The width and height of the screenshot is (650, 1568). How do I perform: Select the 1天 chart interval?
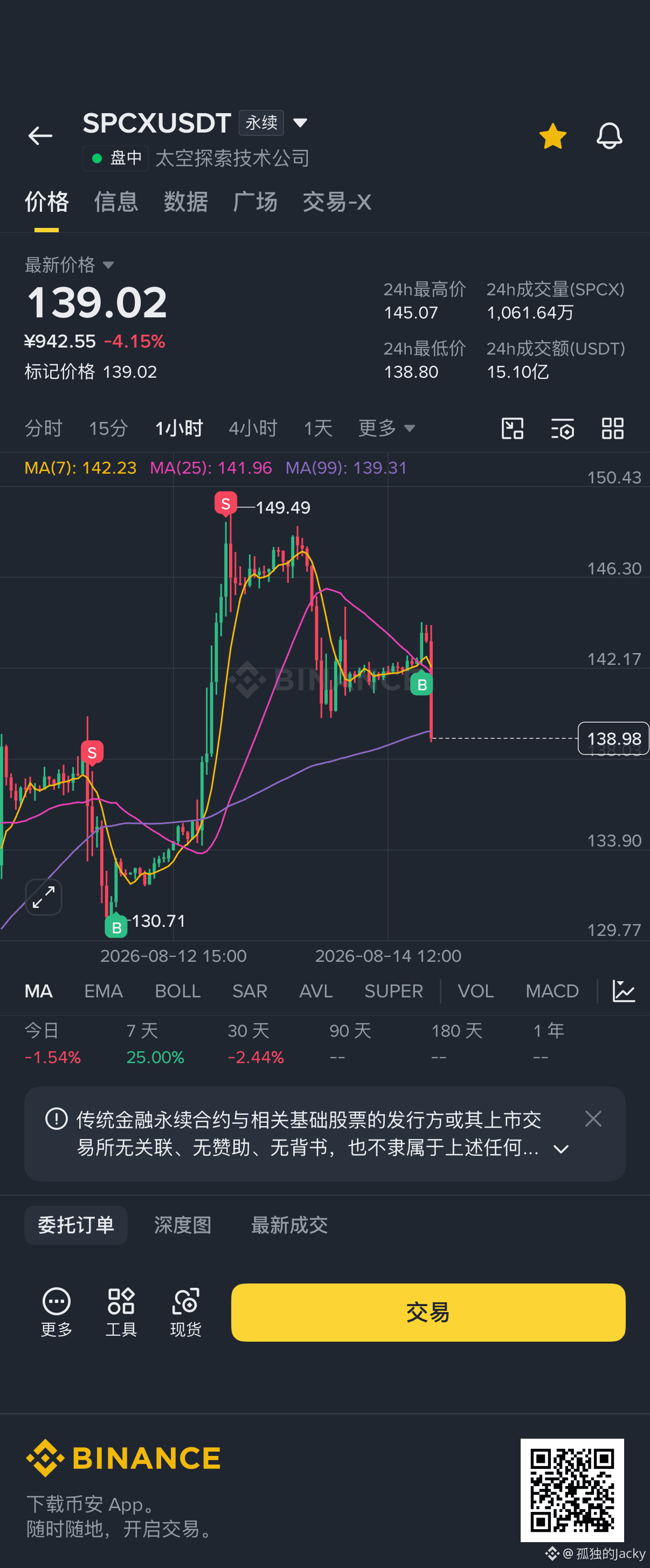click(319, 428)
